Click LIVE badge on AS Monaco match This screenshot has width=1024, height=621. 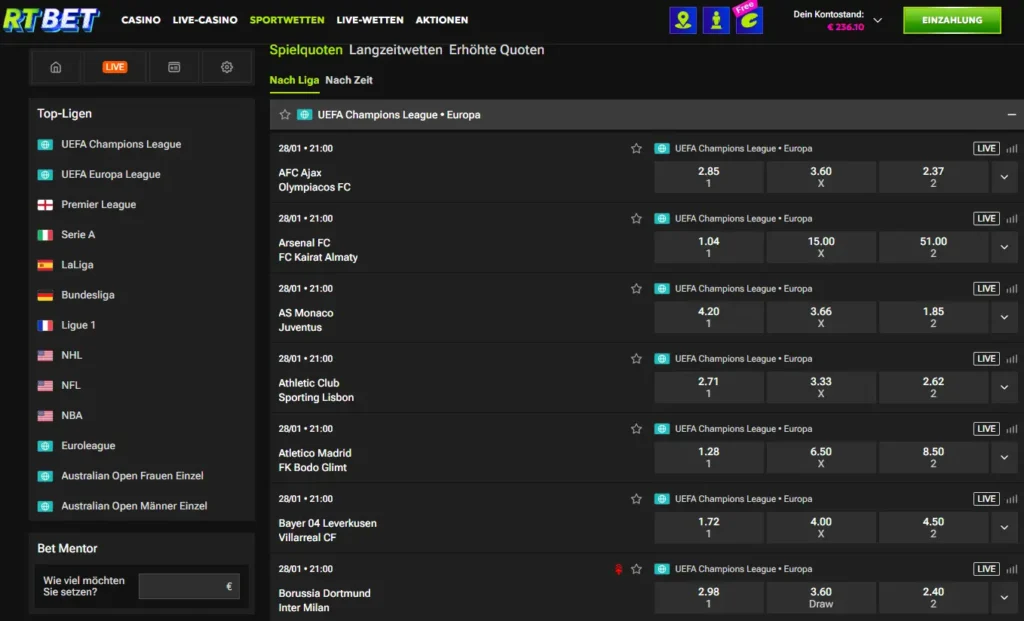[x=986, y=289]
